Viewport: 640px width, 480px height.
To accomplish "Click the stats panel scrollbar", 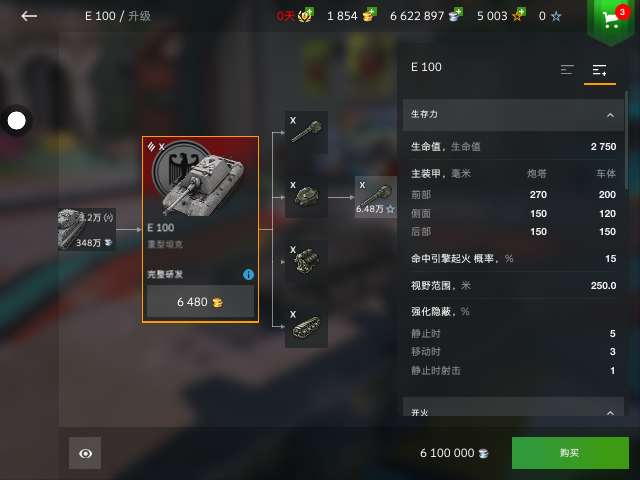I will 626,118.
